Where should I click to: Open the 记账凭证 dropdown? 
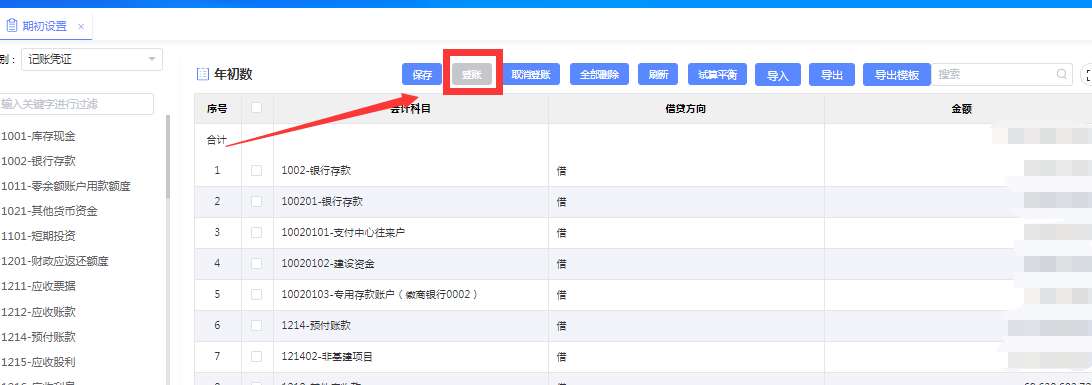pyautogui.click(x=92, y=60)
